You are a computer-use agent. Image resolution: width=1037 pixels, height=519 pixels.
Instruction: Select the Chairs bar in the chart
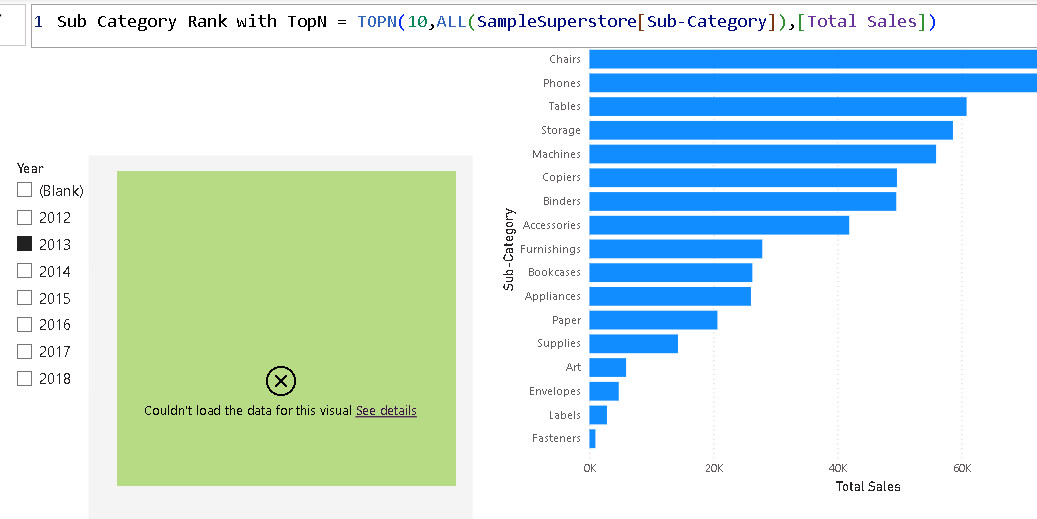[x=810, y=59]
